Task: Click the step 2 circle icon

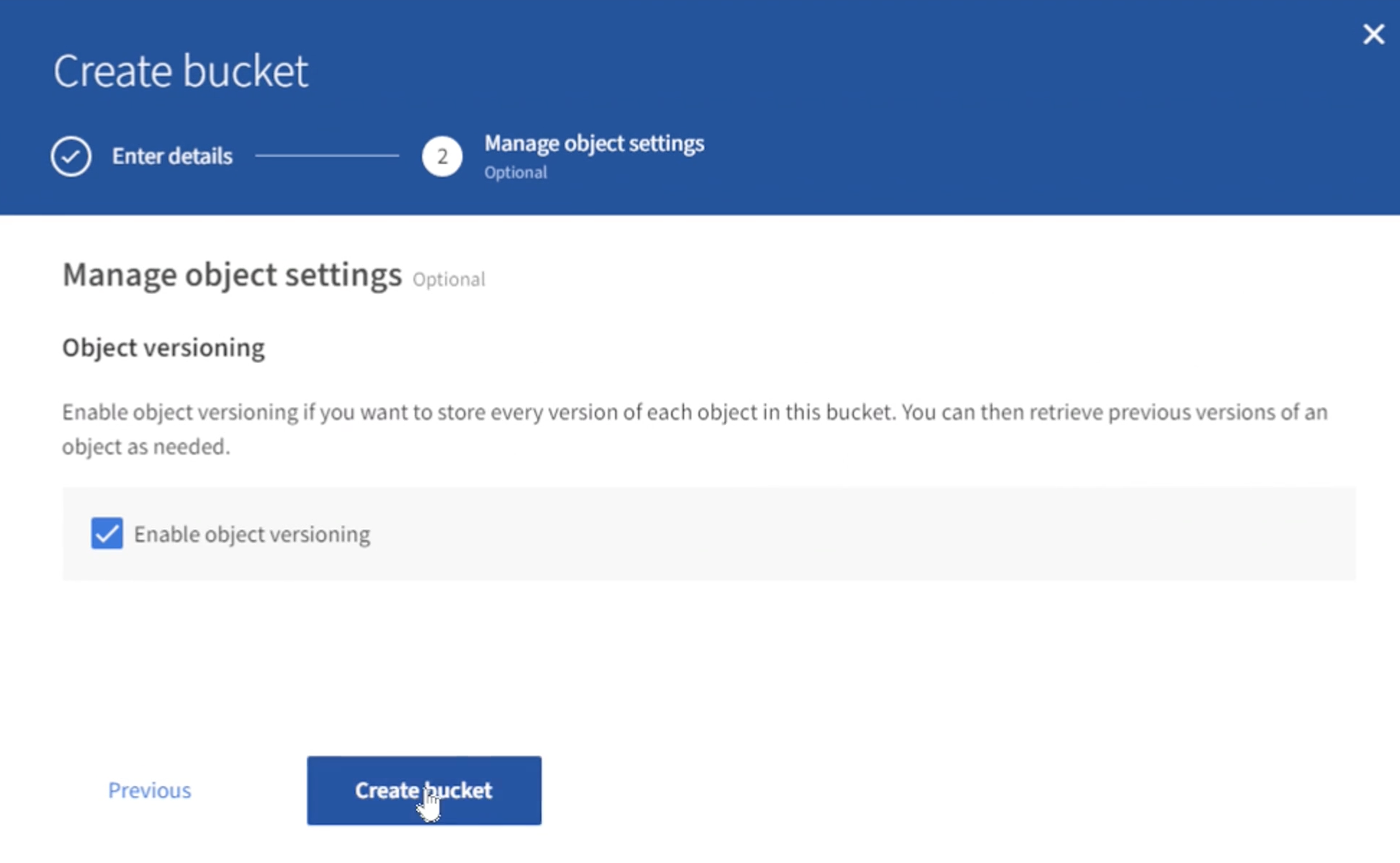Action: (441, 156)
